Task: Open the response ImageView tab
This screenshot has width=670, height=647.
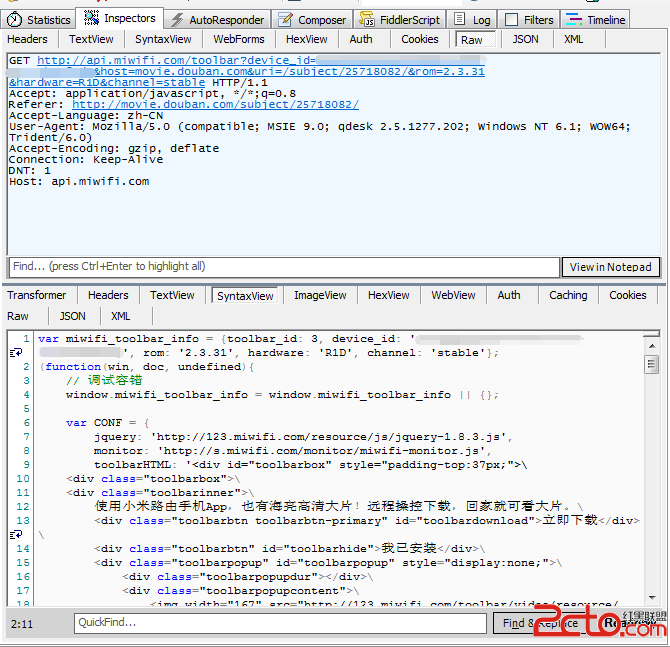Action: coord(320,295)
